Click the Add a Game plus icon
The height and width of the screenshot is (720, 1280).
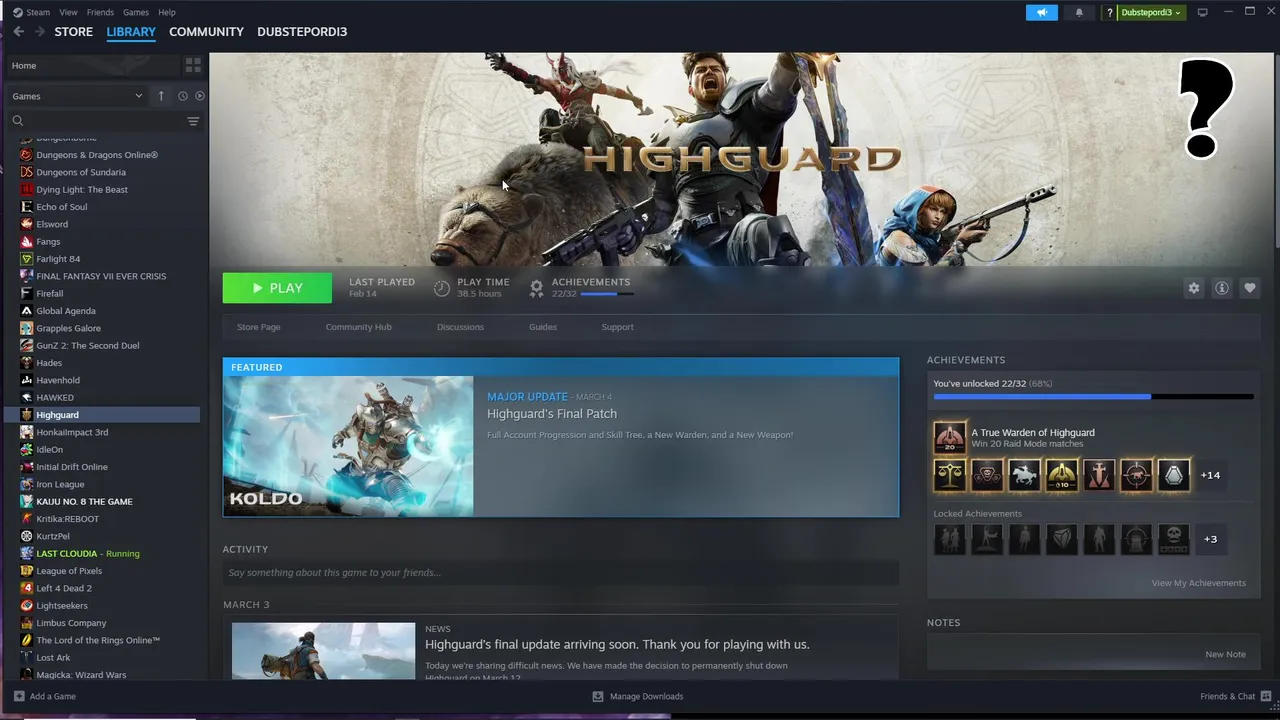click(19, 696)
